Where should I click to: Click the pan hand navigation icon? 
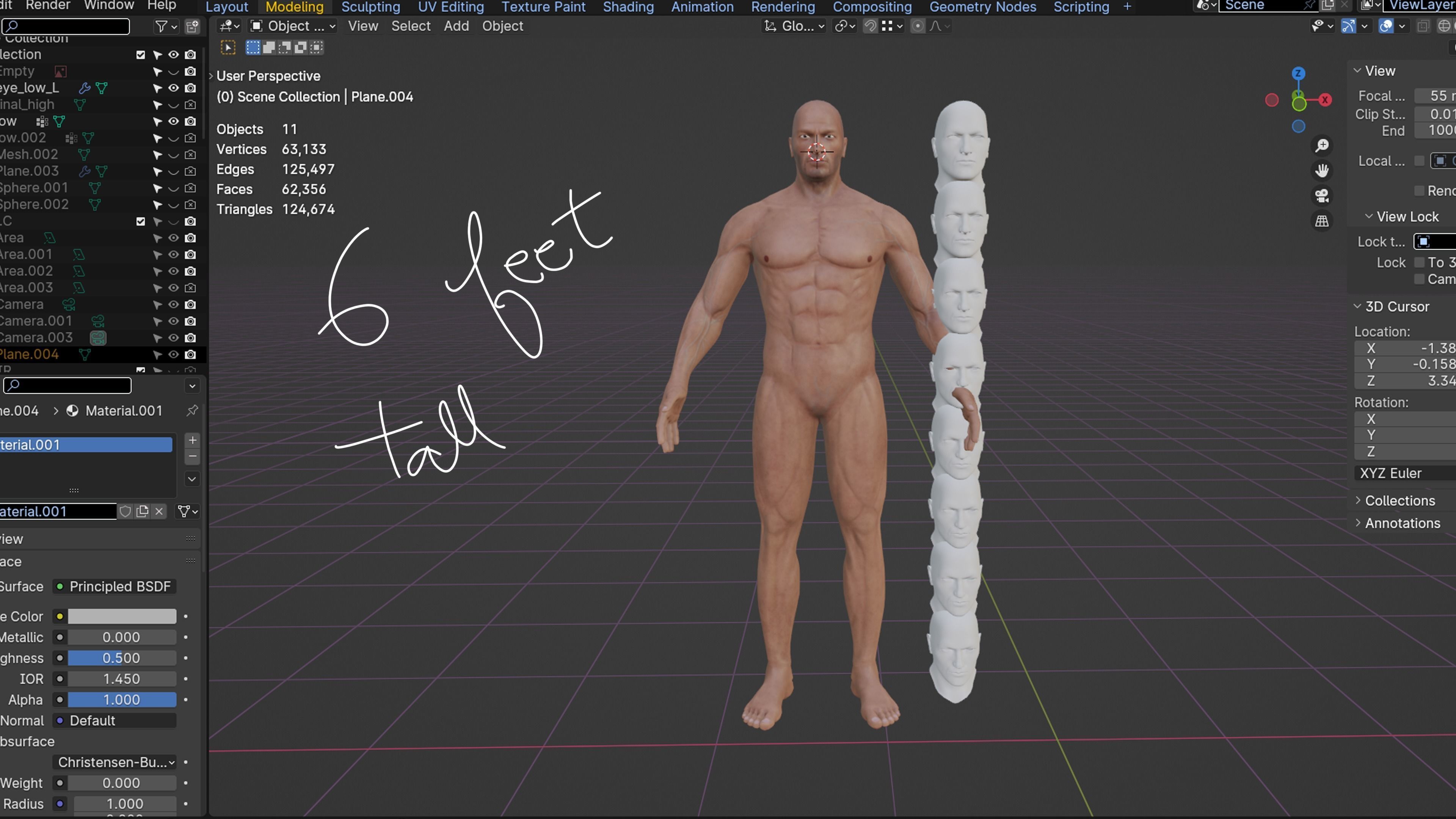[1321, 171]
